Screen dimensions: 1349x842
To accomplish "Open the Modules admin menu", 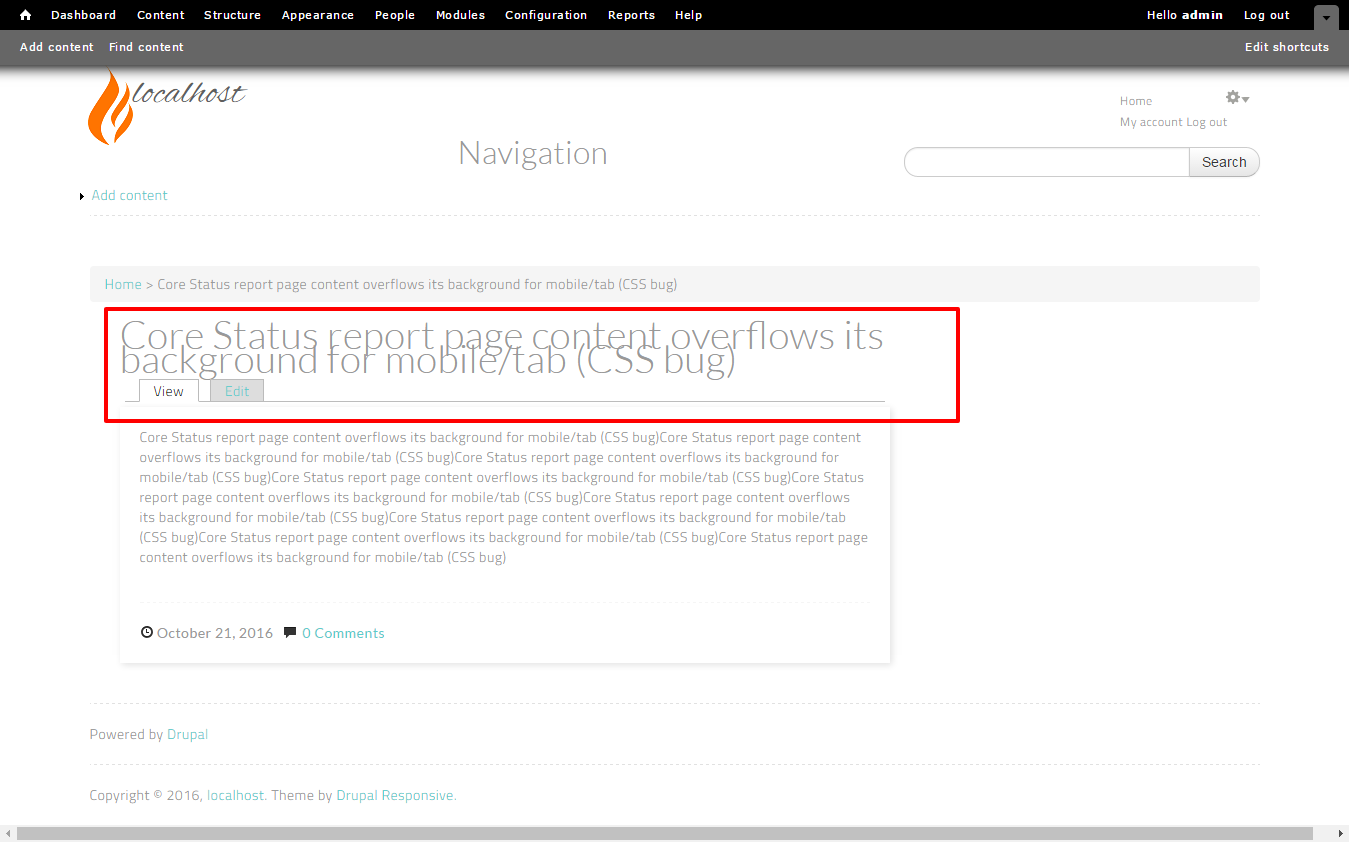I will [x=460, y=15].
